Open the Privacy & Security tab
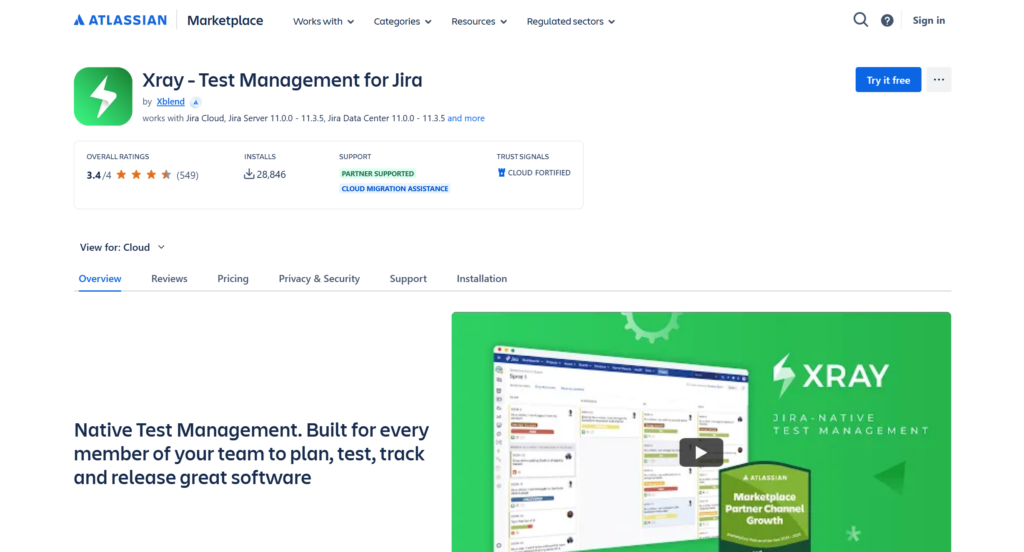 [x=319, y=278]
